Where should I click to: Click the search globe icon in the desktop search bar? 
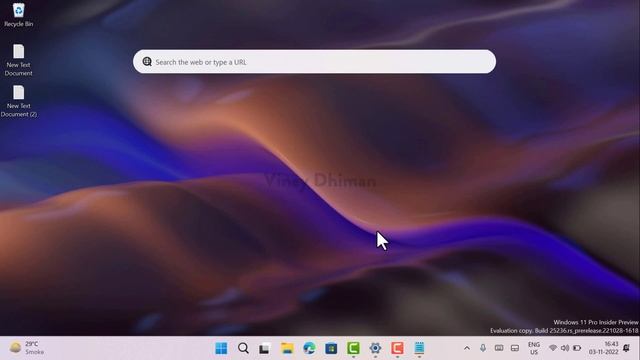(x=147, y=62)
